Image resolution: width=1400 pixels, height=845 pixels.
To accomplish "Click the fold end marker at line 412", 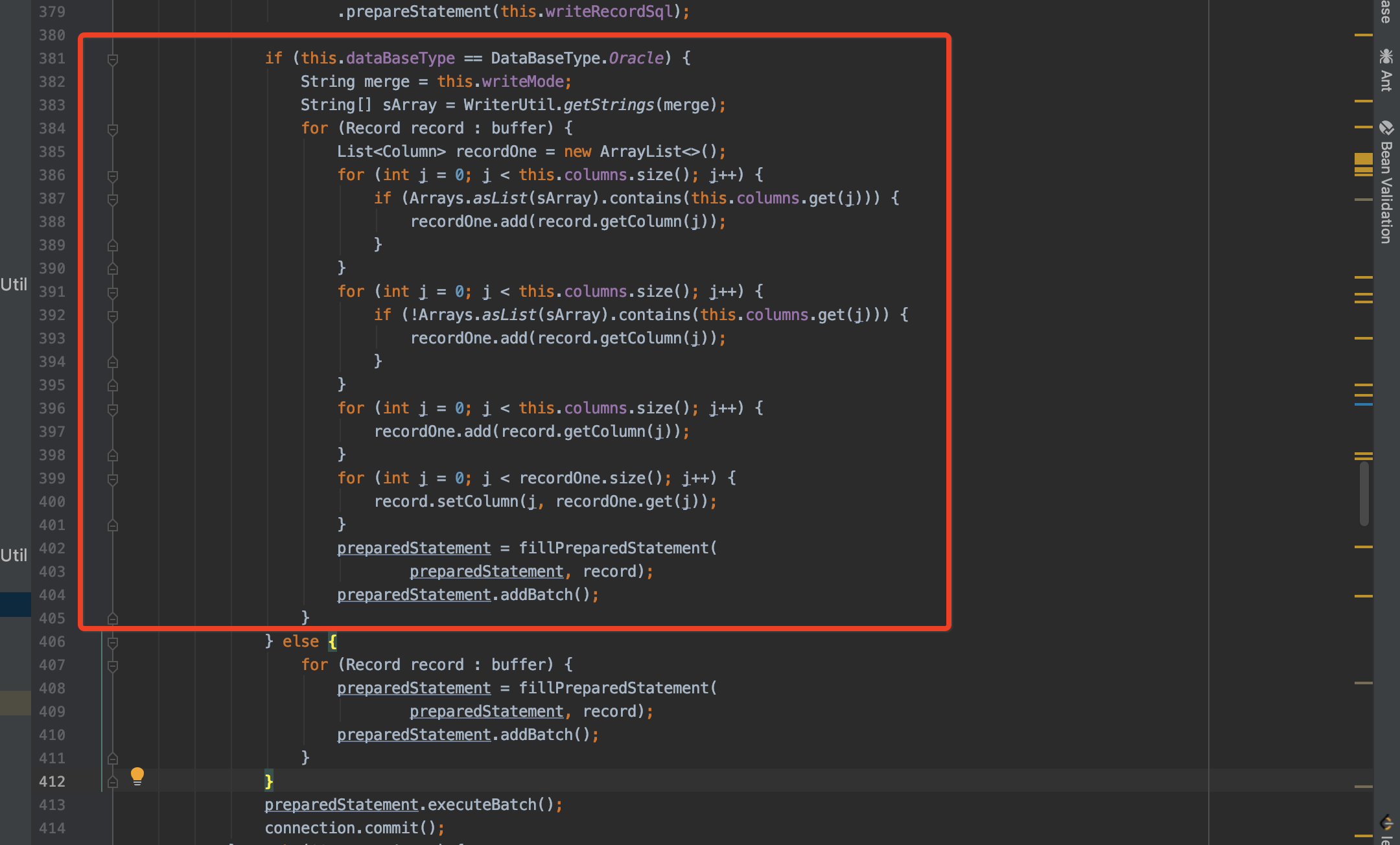I will click(x=113, y=781).
